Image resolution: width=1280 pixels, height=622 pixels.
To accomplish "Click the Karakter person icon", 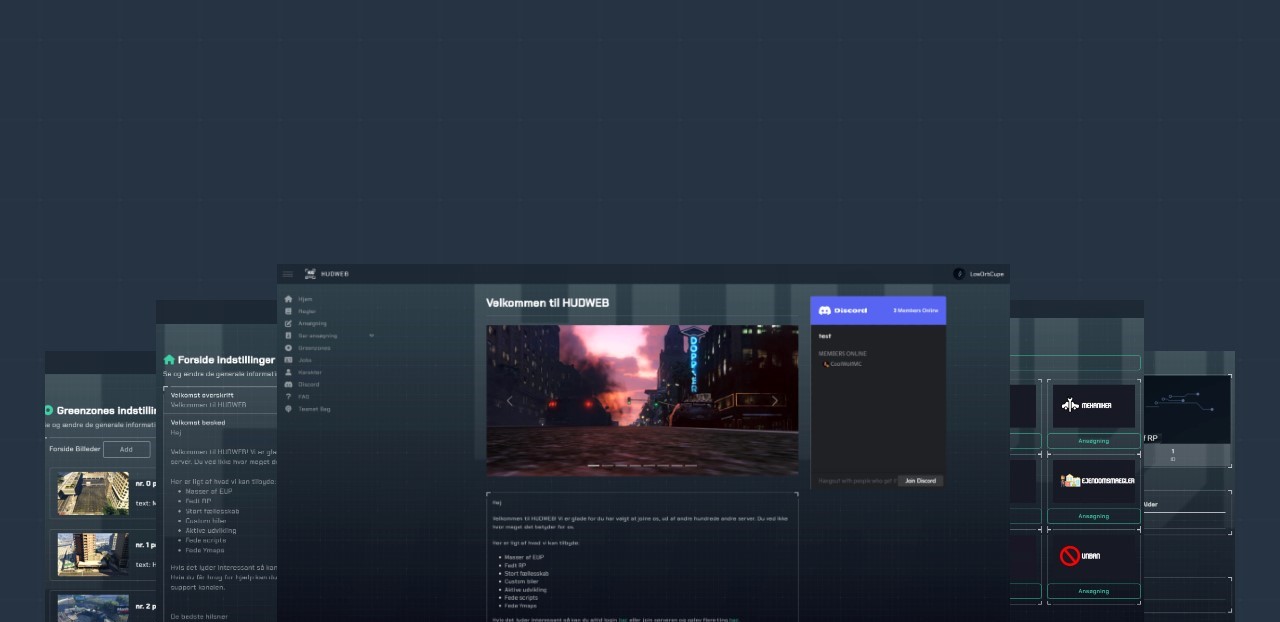I will click(x=289, y=372).
